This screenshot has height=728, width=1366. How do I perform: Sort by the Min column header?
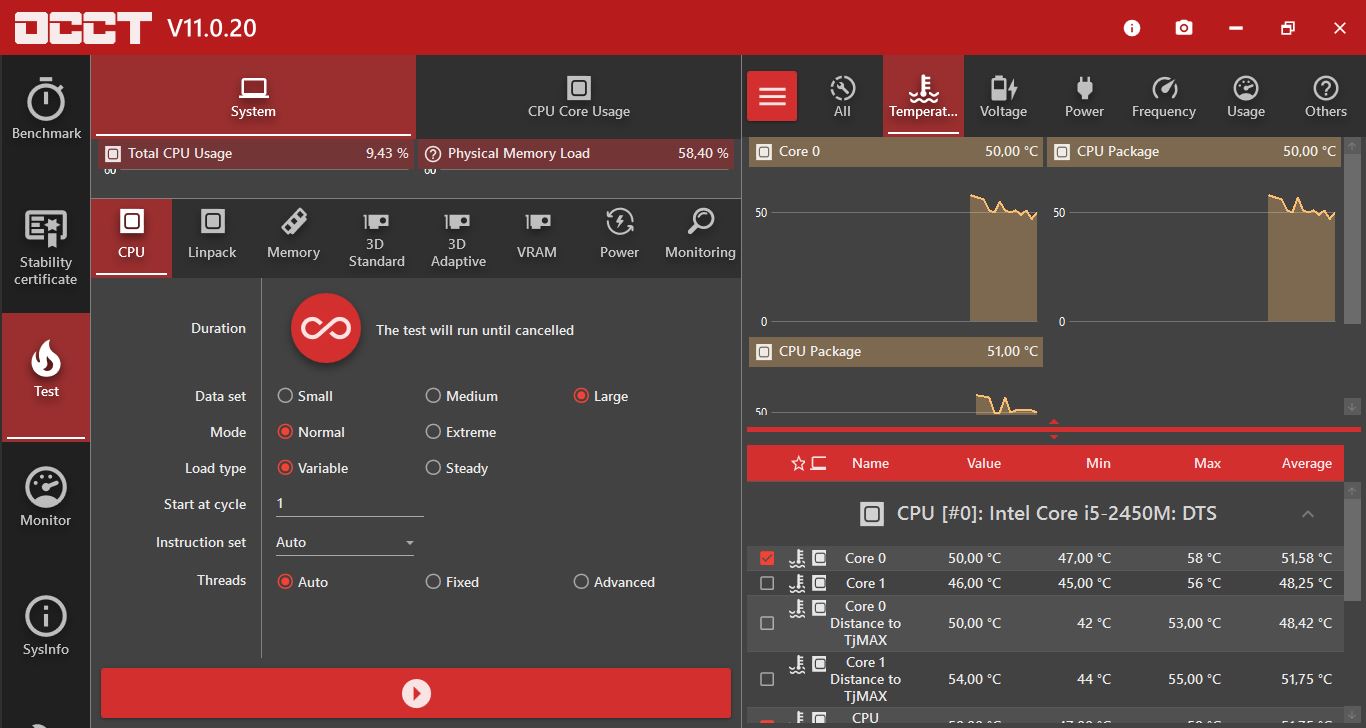(1098, 463)
